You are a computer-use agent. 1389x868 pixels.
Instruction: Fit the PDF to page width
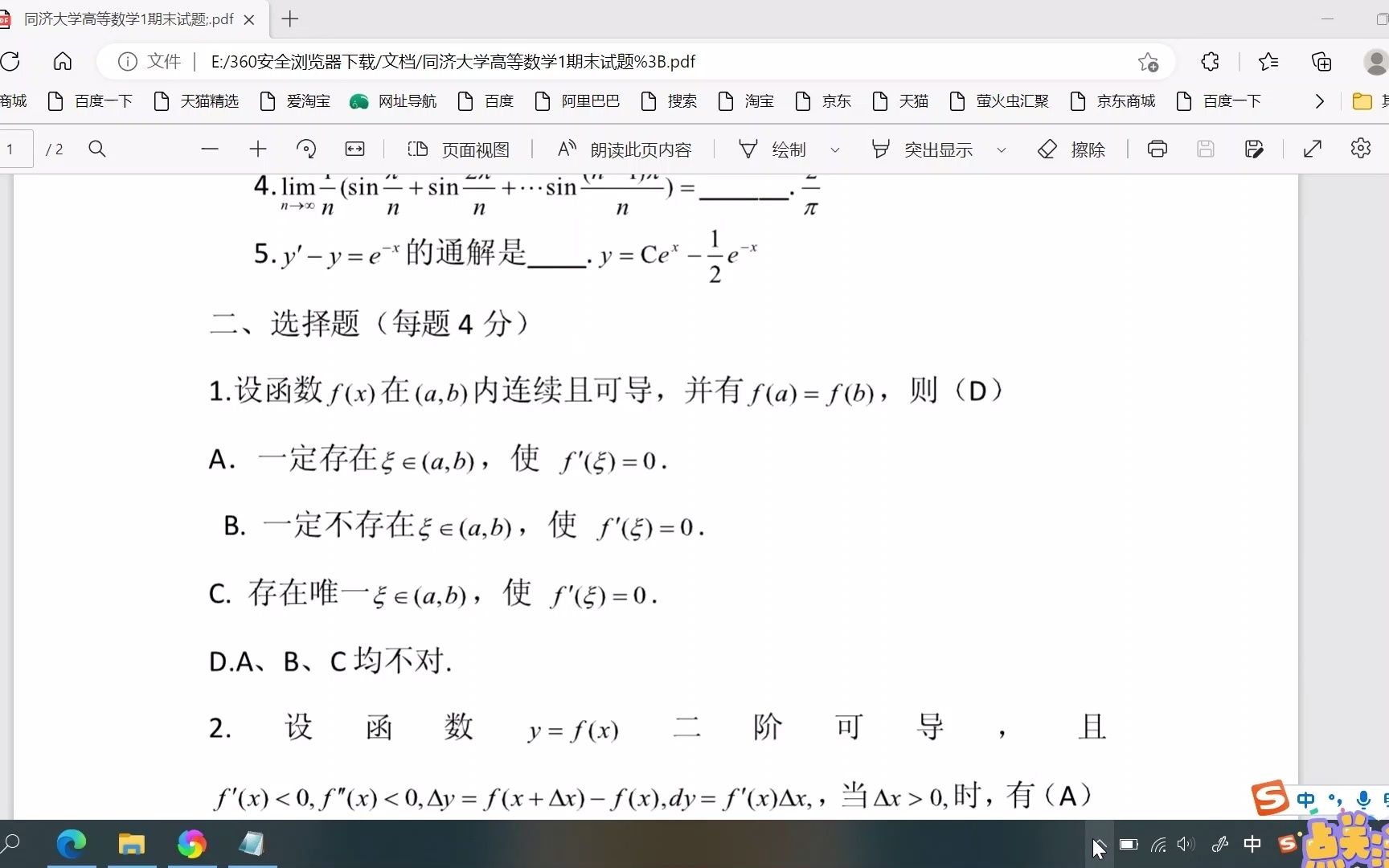point(354,149)
